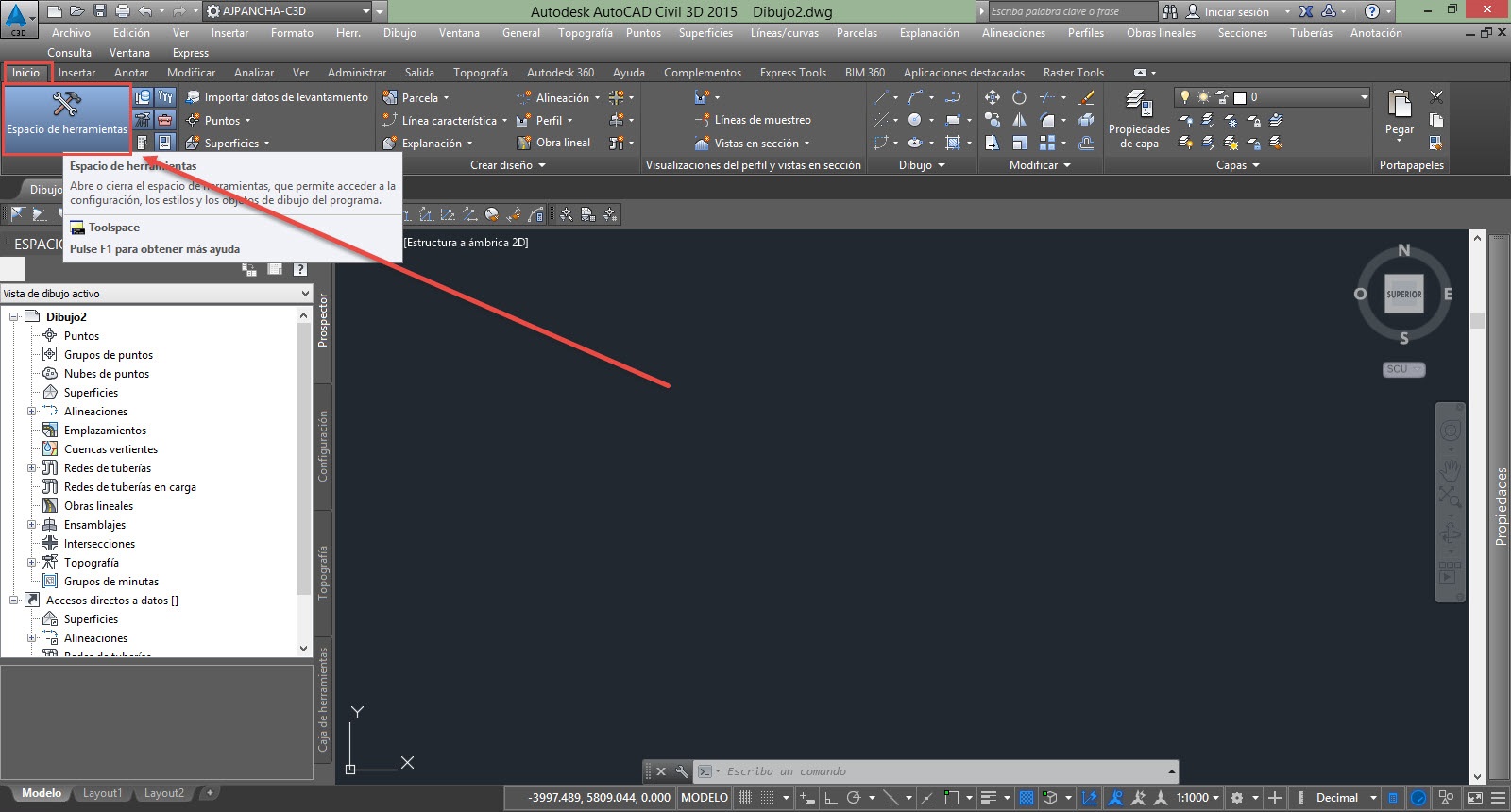Click the toolspace help question-mark icon
The width and height of the screenshot is (1511, 812).
(x=300, y=269)
